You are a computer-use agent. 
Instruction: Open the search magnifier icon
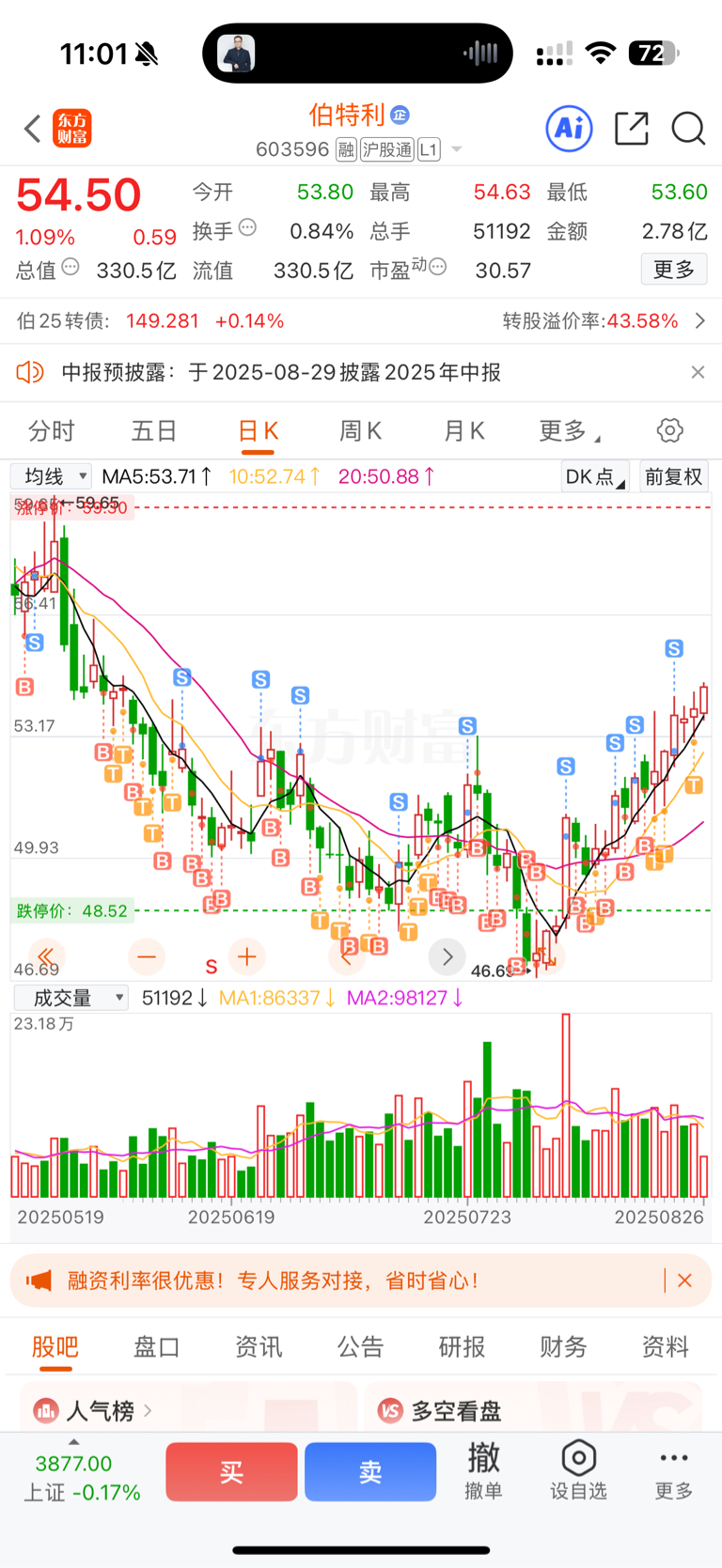coord(688,129)
